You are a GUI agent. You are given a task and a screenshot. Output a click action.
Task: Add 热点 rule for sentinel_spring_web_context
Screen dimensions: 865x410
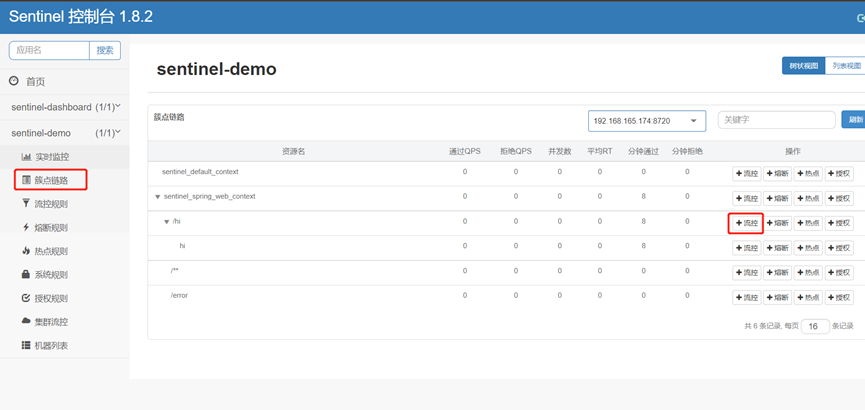coord(808,198)
